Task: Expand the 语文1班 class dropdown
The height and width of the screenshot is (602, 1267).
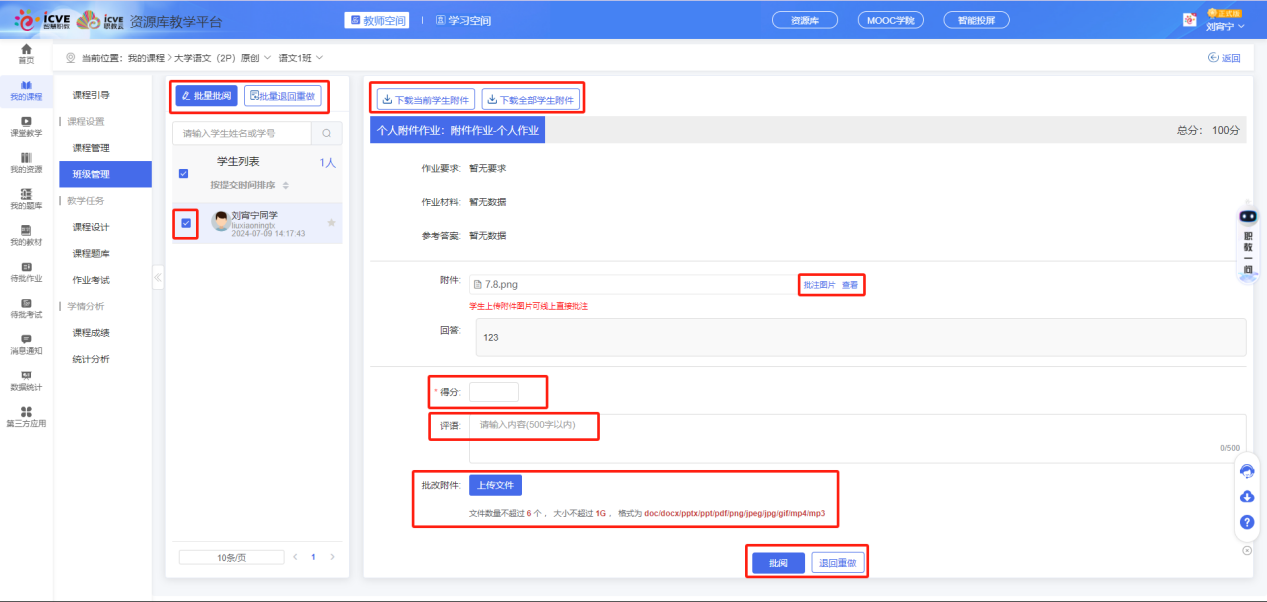Action: (301, 58)
